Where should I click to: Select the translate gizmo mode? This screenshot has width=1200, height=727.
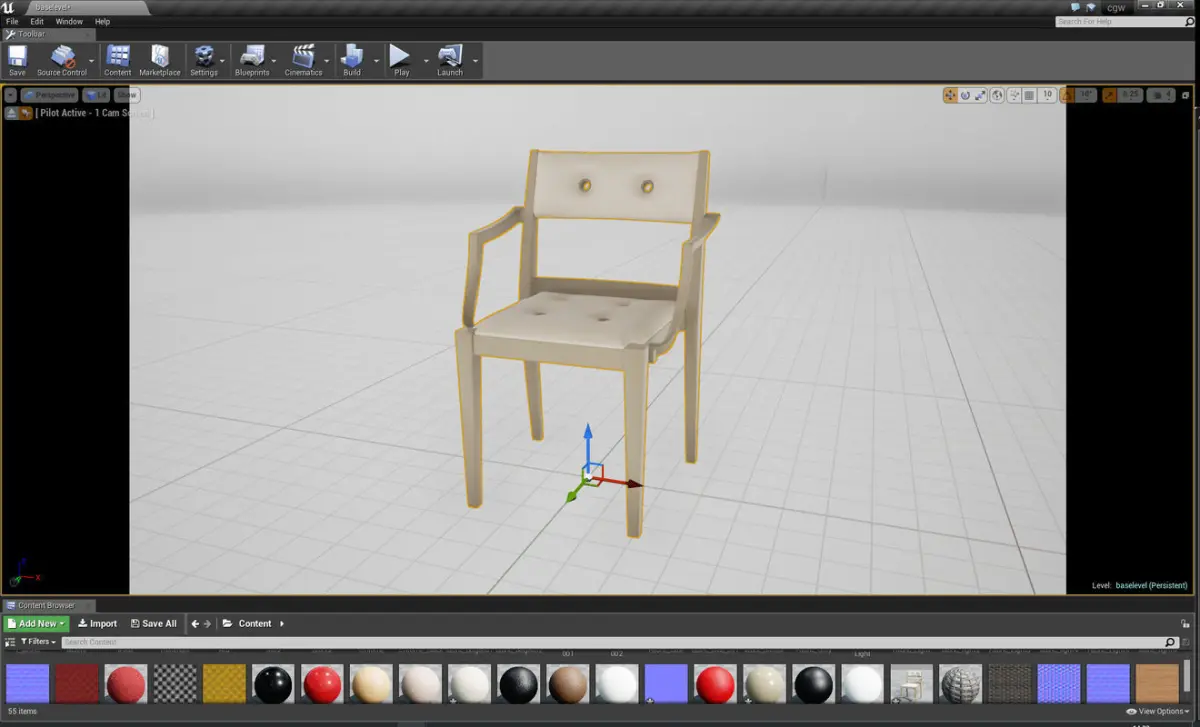(x=950, y=95)
